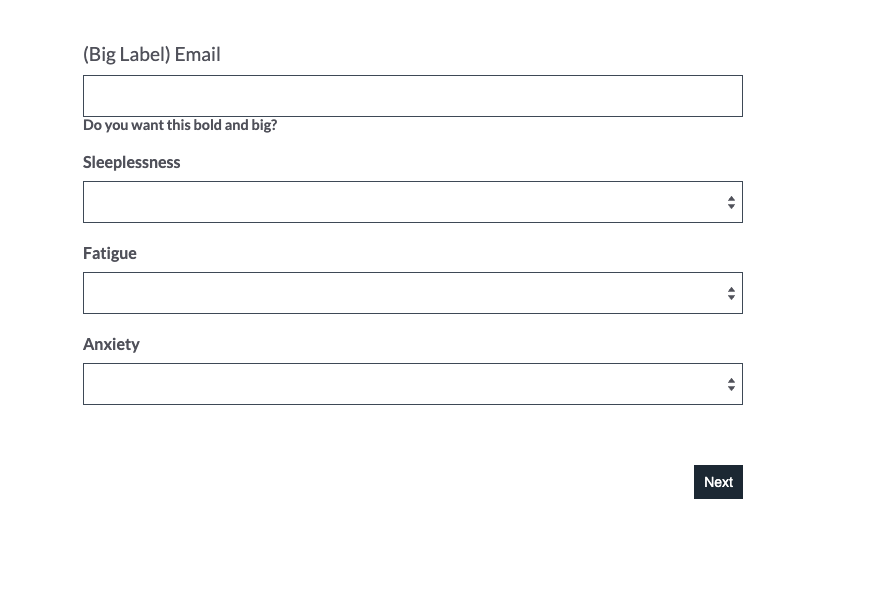Click the 'Do you want this bold and big?' text
Screen dimensions: 885x594
coord(180,126)
